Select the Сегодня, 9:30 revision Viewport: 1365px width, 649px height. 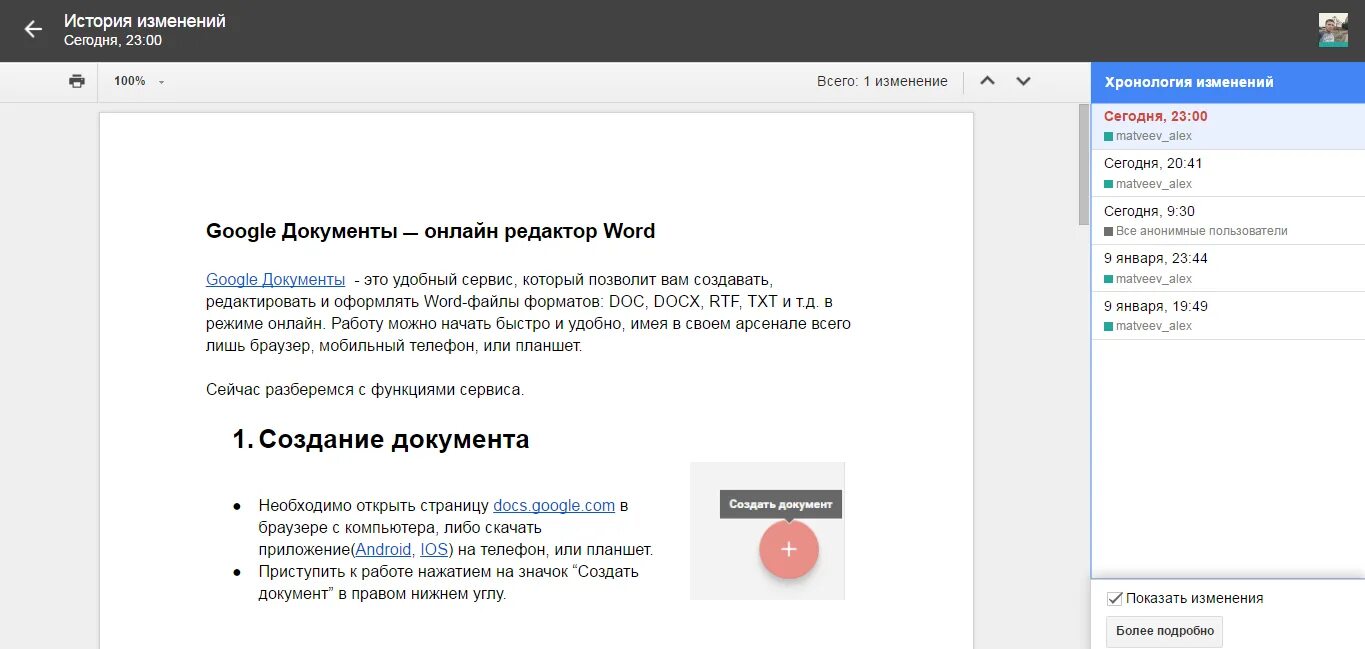click(x=1228, y=220)
